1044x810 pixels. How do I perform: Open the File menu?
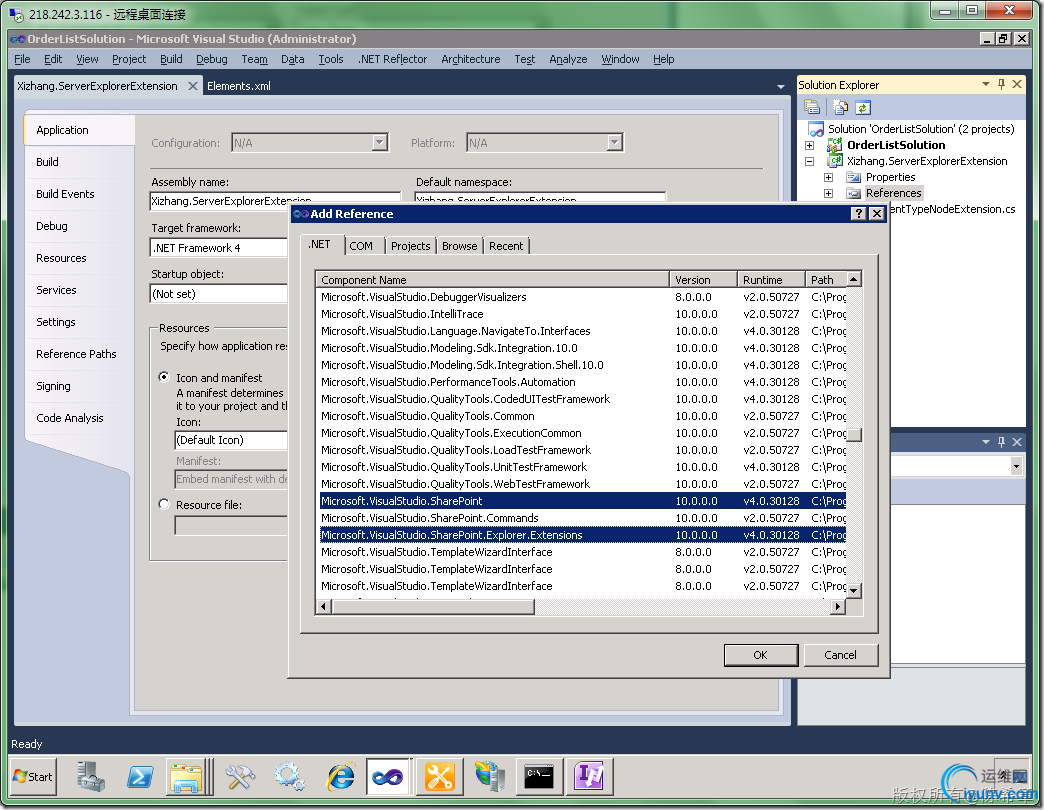coord(22,59)
